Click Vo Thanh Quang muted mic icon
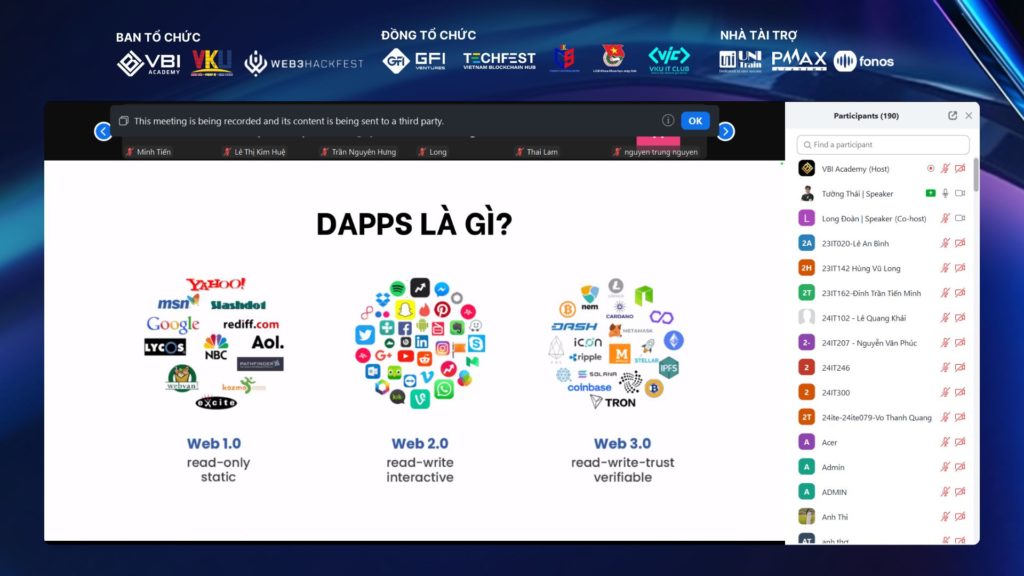This screenshot has width=1024, height=576. point(945,417)
